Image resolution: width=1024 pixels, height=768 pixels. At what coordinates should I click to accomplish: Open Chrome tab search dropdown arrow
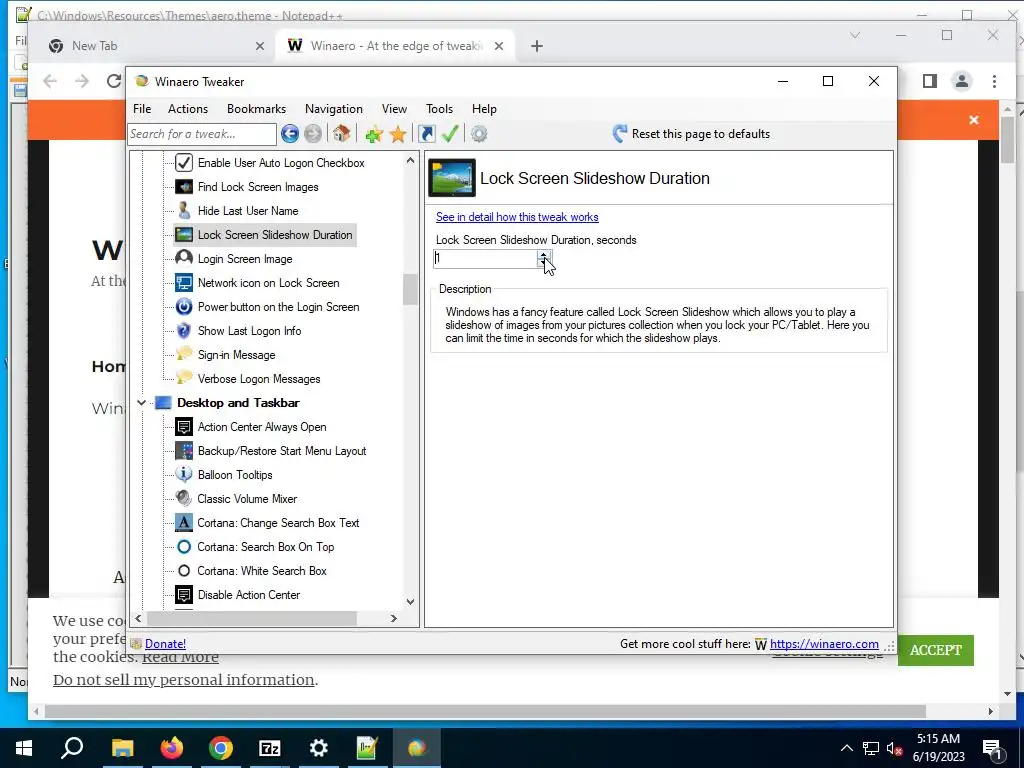coord(855,35)
